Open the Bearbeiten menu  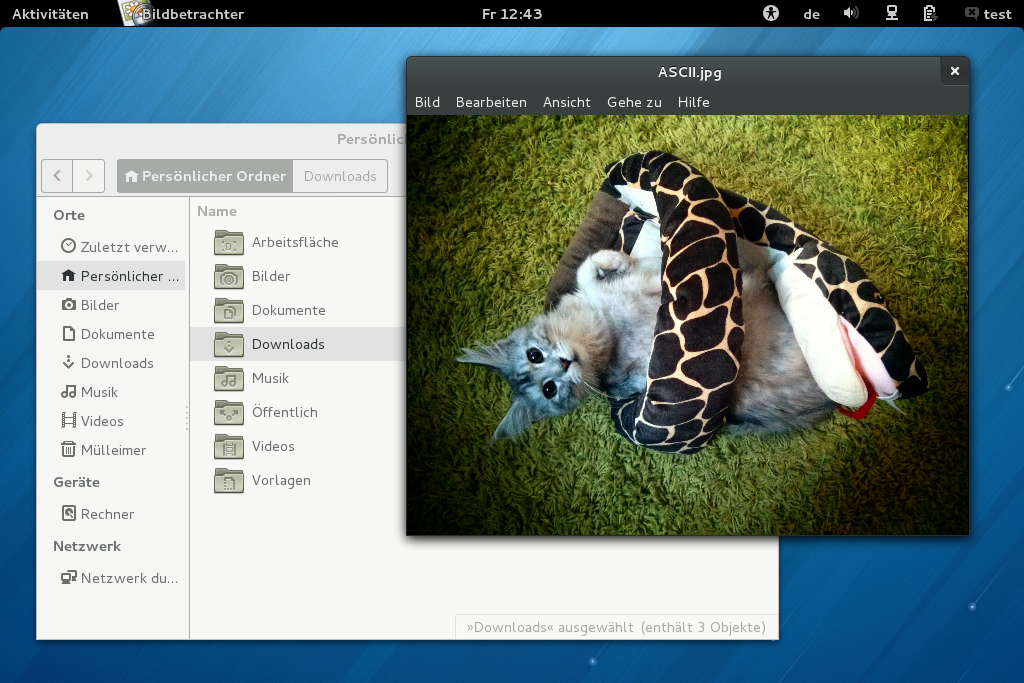[x=491, y=102]
